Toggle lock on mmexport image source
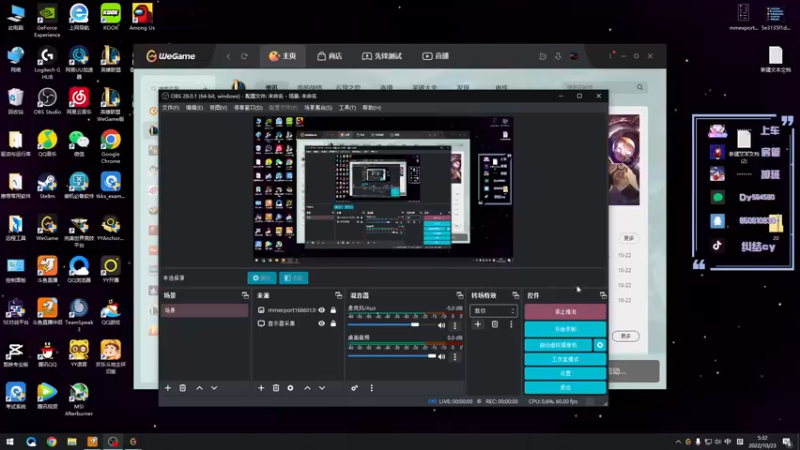 333,310
